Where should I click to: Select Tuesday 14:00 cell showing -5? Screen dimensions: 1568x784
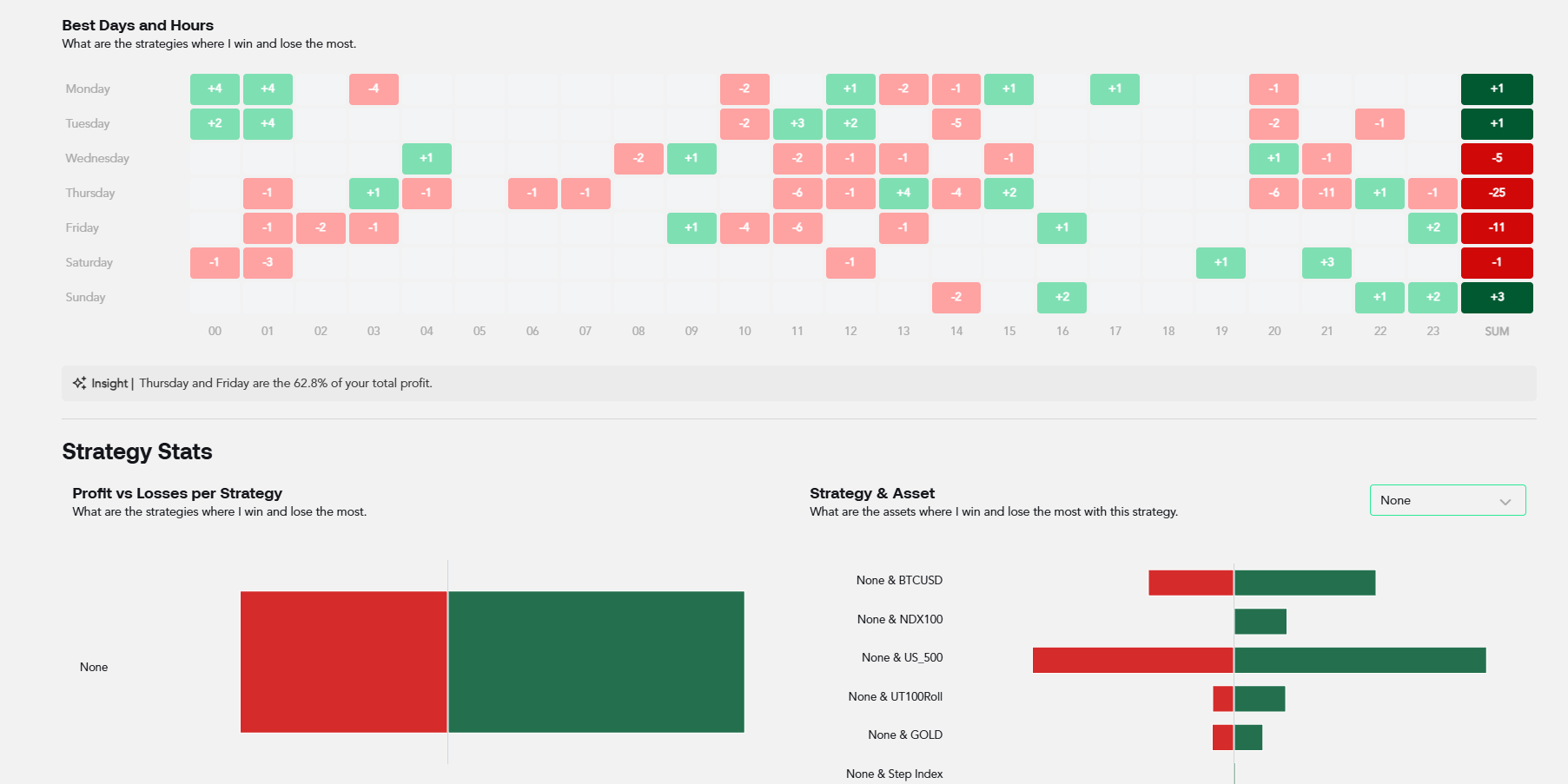(956, 123)
